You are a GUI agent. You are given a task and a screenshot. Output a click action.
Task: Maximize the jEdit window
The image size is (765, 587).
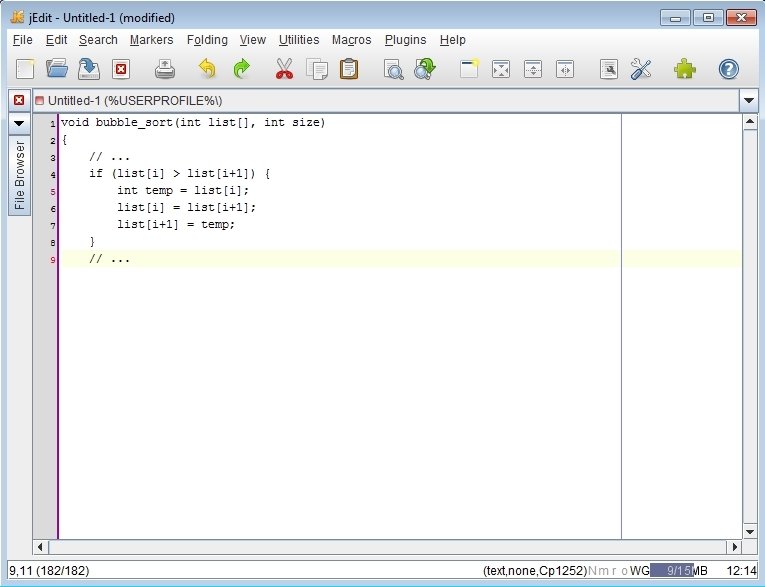[708, 18]
